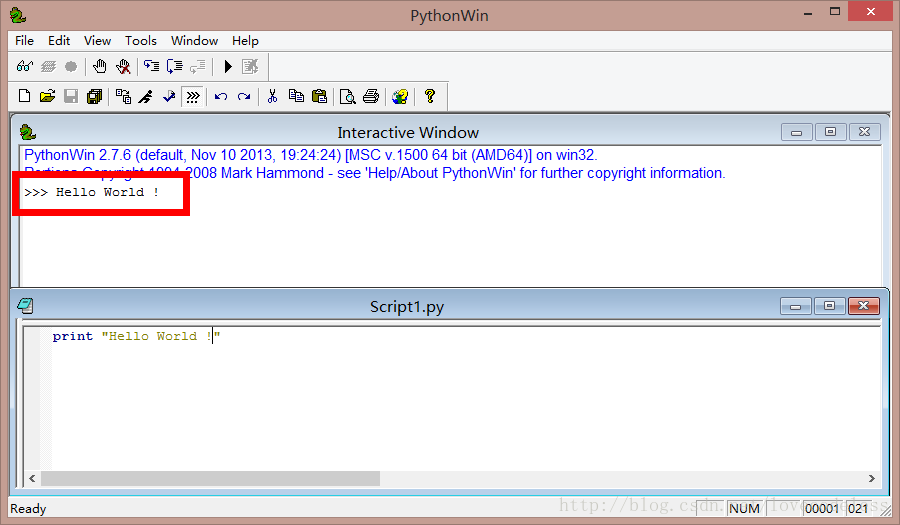Open the View menu
The width and height of the screenshot is (900, 525).
pyautogui.click(x=97, y=41)
